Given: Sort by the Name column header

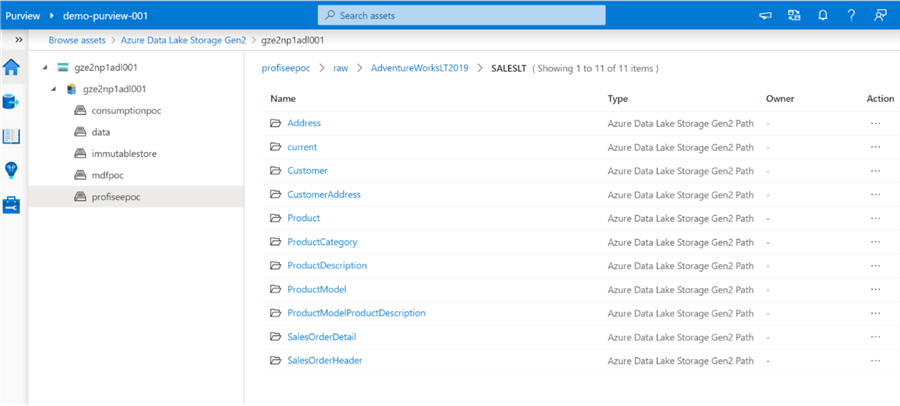Looking at the screenshot, I should click(283, 98).
